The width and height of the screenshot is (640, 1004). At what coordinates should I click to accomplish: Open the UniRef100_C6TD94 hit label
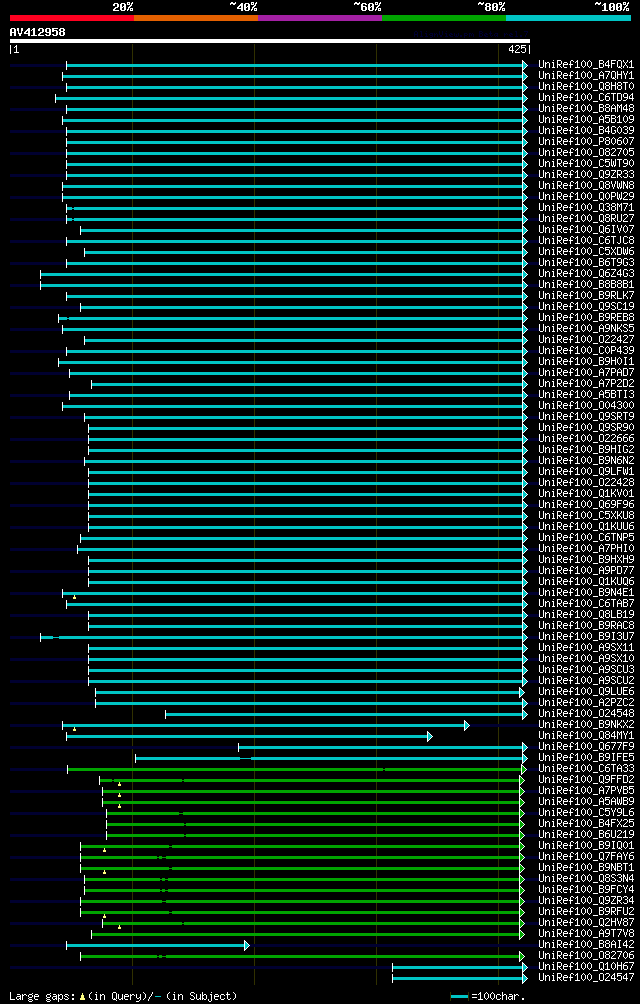tap(586, 97)
